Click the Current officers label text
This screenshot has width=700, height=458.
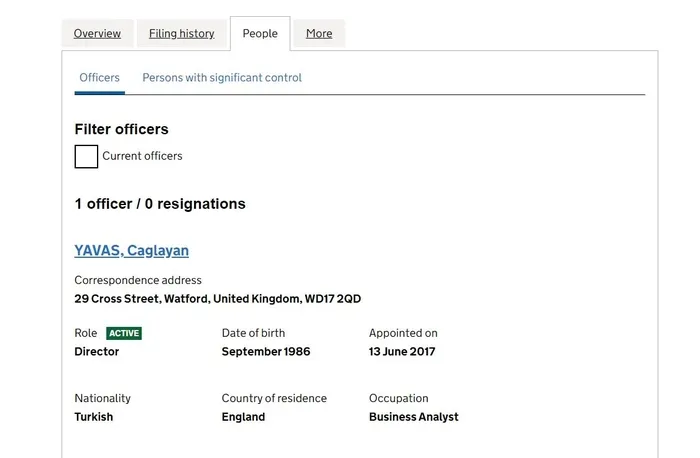(x=142, y=156)
